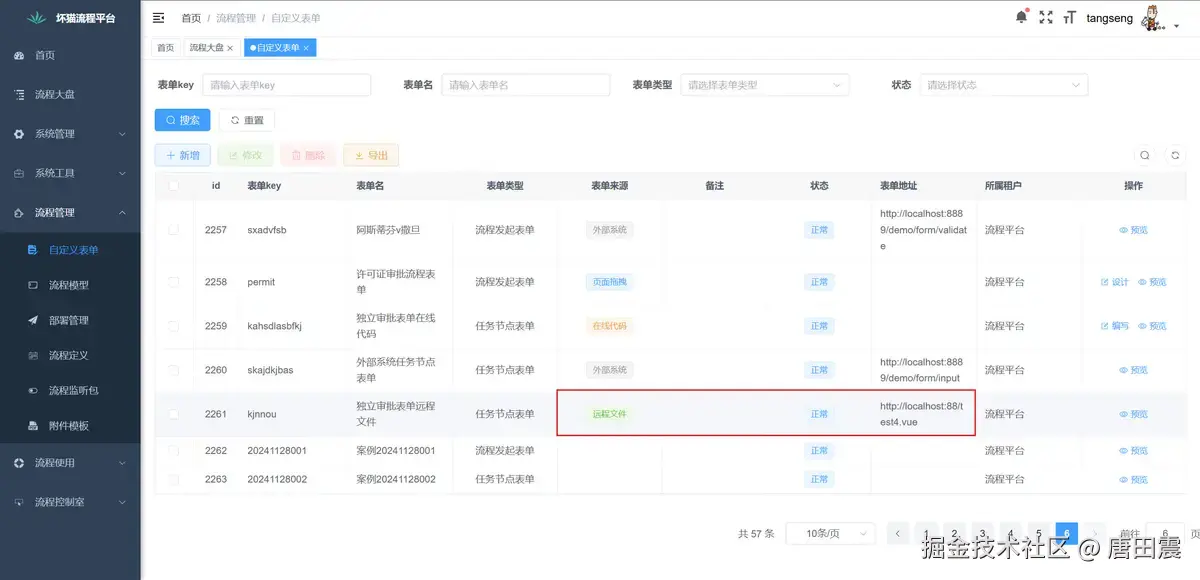This screenshot has width=1200, height=580.
Task: Preview the form in row 2261
Action: click(x=1133, y=414)
